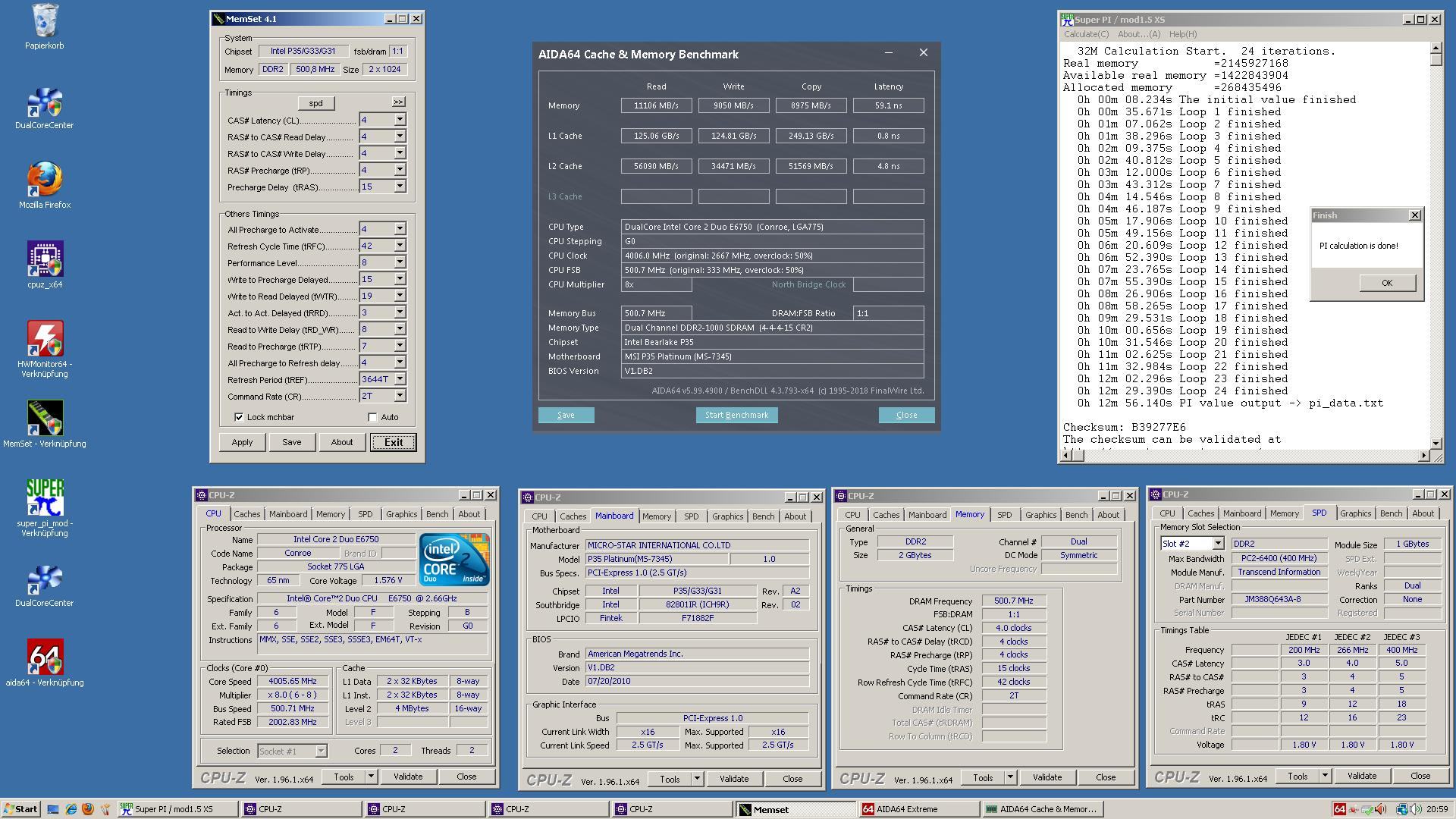Switch to Super PI via its taskbar button

point(177,809)
